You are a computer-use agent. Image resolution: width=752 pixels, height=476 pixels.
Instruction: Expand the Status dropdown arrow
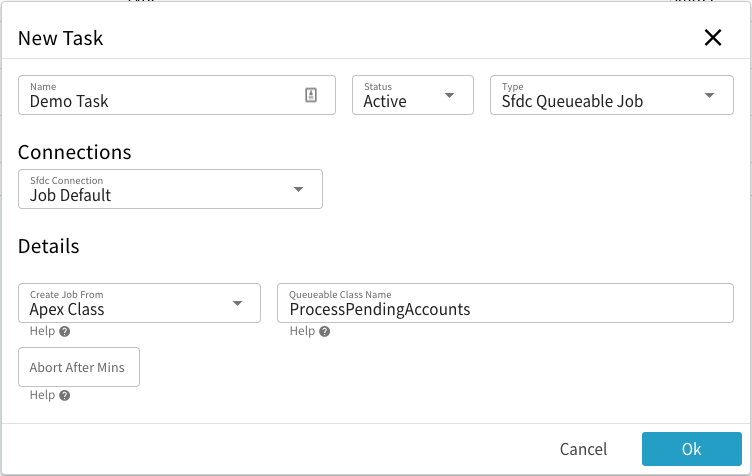pyautogui.click(x=449, y=95)
